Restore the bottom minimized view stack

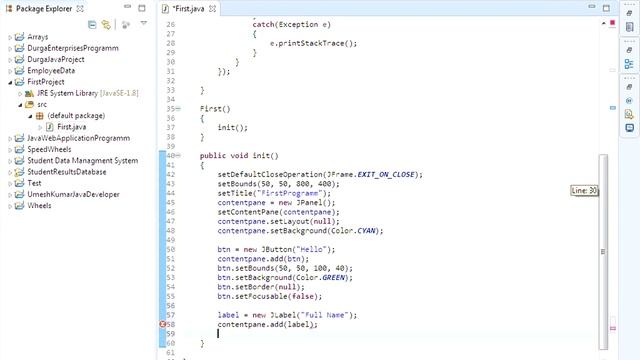click(x=629, y=87)
